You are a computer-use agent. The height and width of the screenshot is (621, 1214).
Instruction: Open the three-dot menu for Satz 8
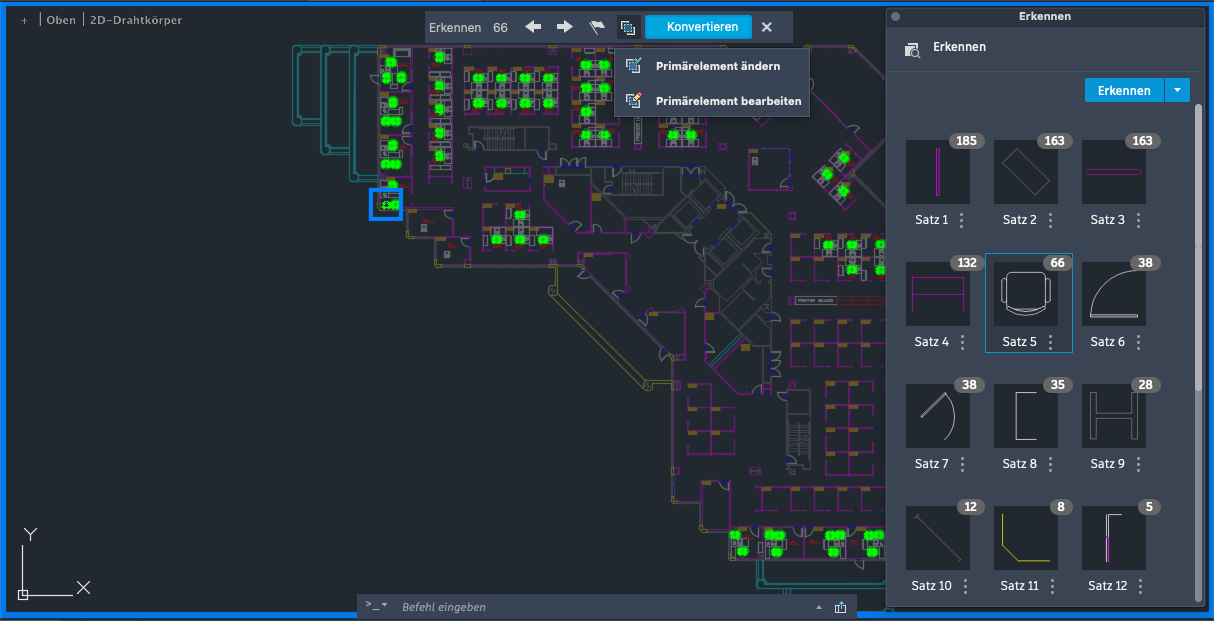tap(1050, 464)
